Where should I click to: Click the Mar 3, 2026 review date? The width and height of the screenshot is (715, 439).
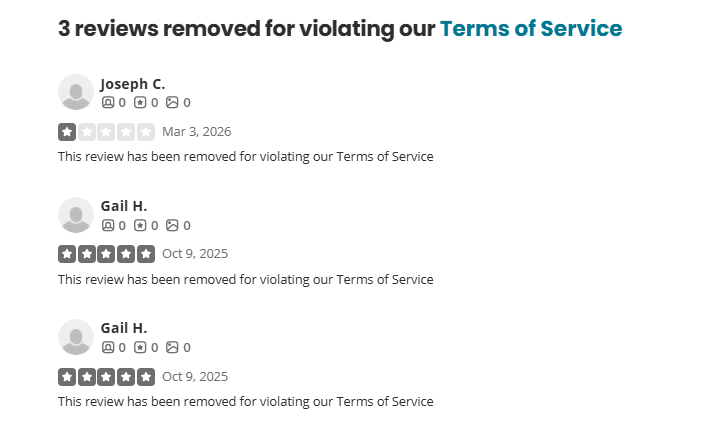(197, 132)
